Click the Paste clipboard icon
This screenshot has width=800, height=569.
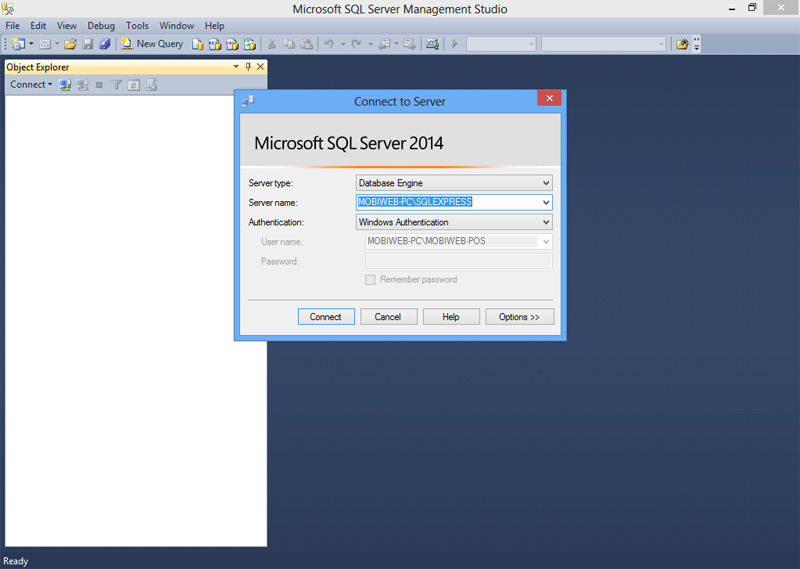(x=307, y=44)
